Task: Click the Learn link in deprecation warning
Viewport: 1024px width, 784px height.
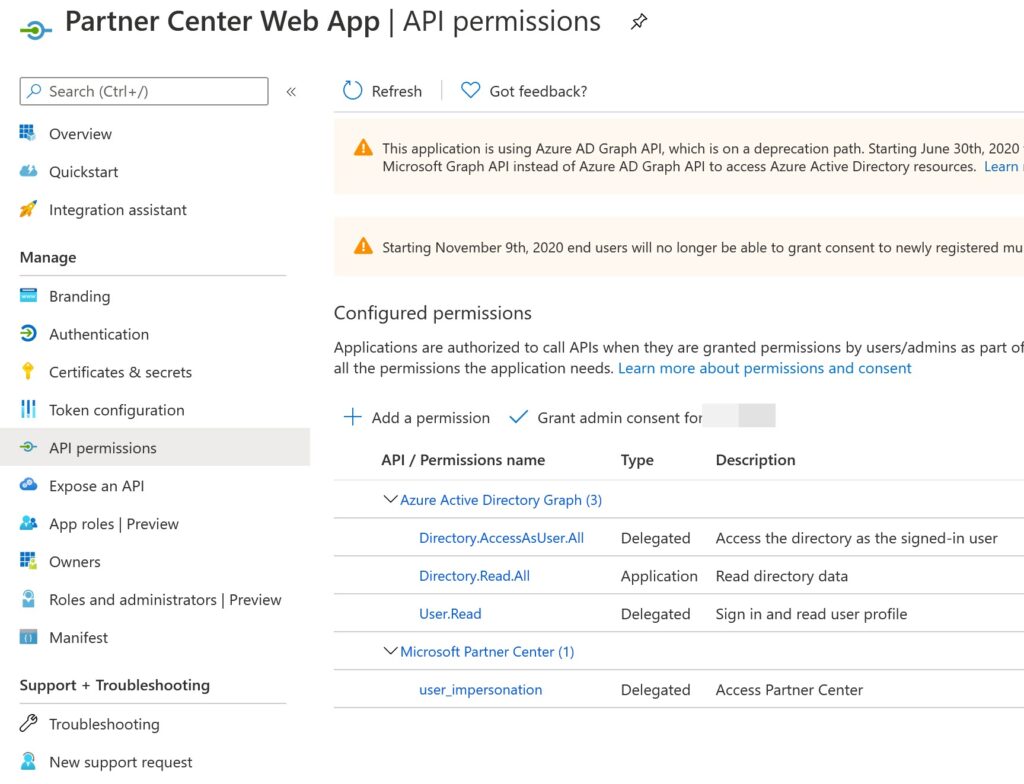Action: (1002, 167)
